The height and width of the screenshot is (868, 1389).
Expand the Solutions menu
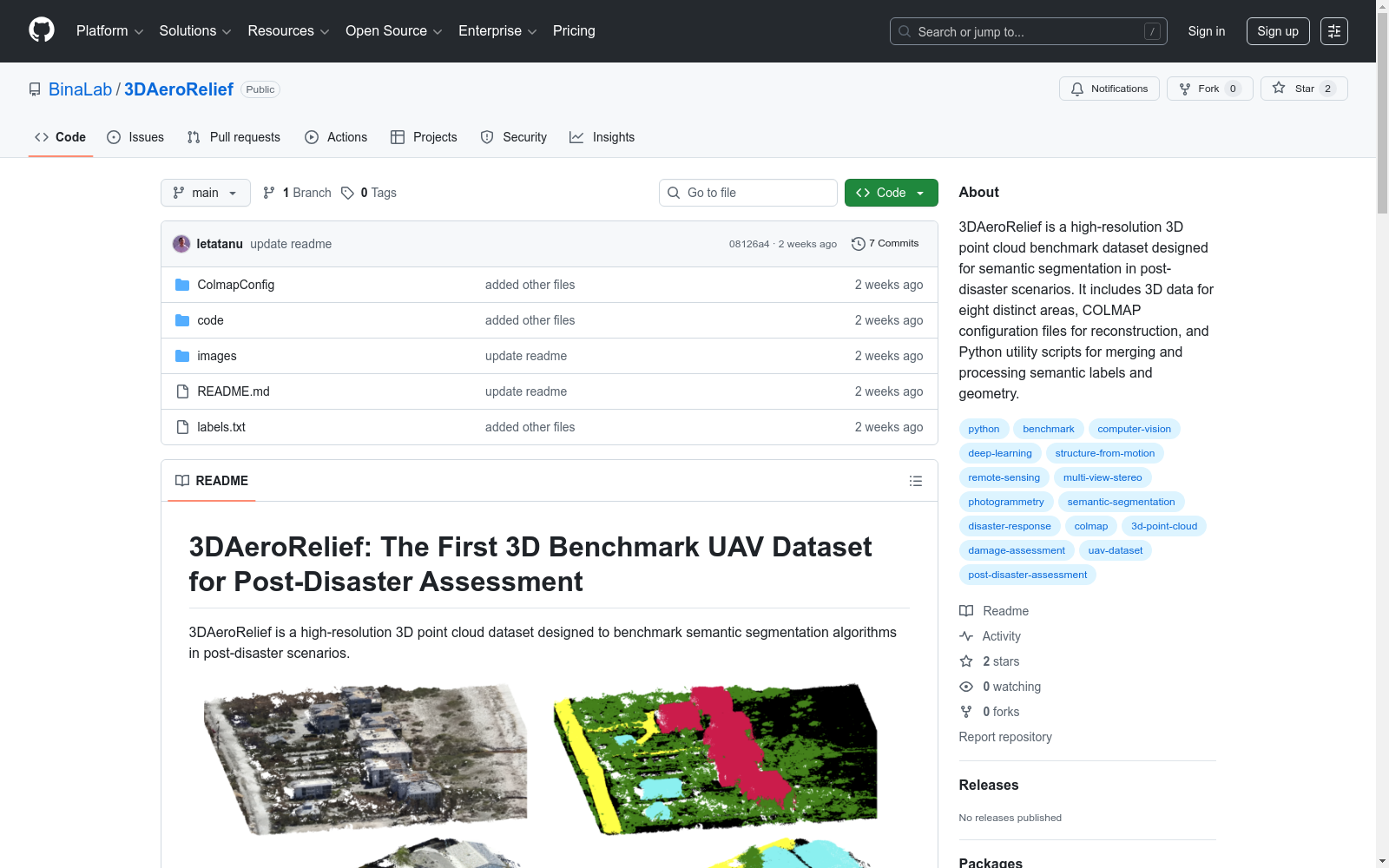[195, 31]
